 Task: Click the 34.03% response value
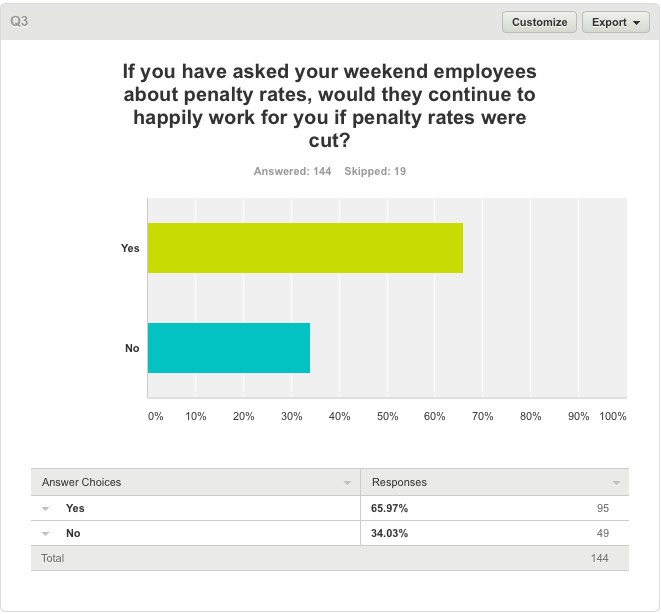pyautogui.click(x=390, y=533)
